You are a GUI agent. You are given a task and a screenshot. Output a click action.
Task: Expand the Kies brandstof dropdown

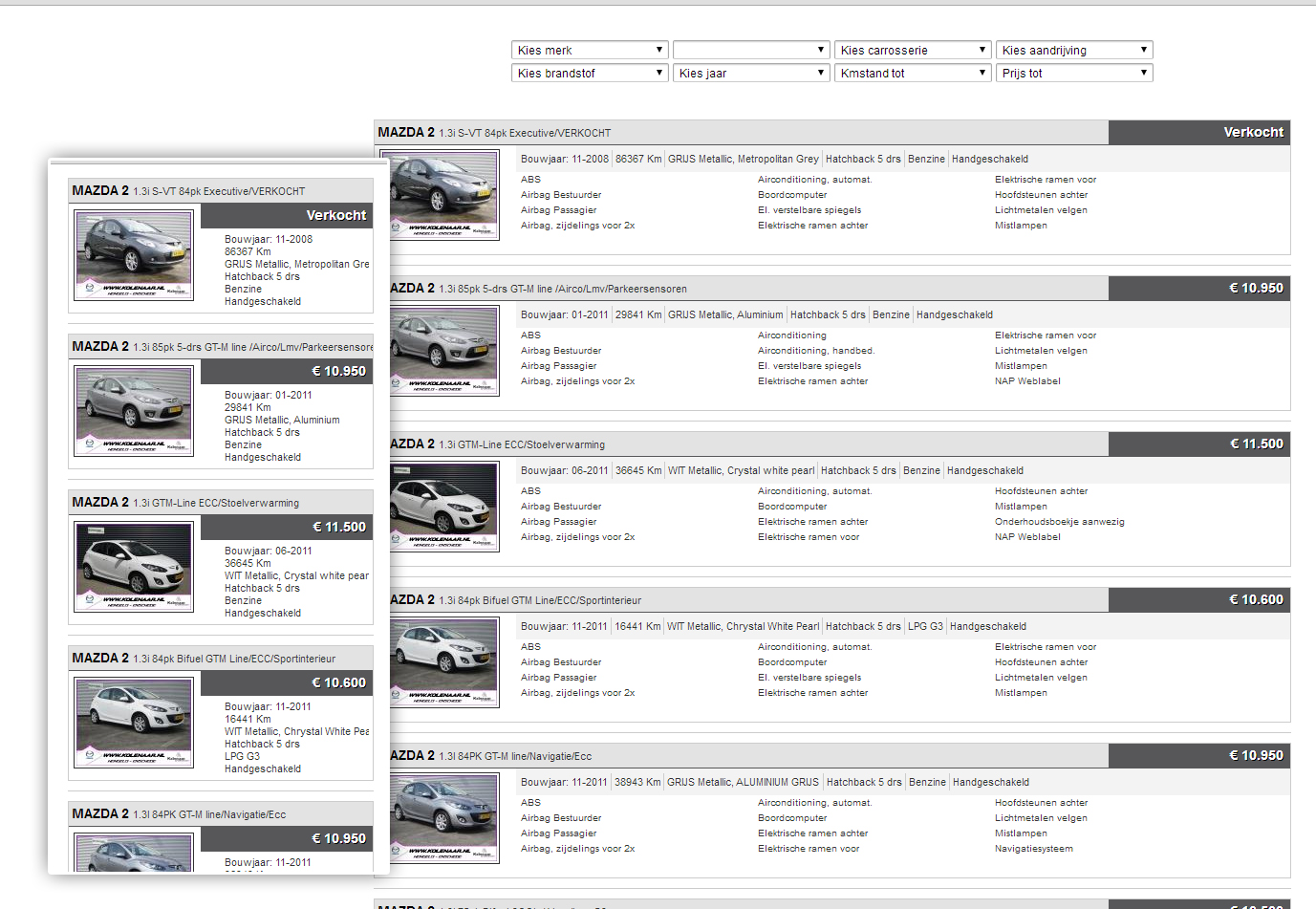pyautogui.click(x=590, y=73)
